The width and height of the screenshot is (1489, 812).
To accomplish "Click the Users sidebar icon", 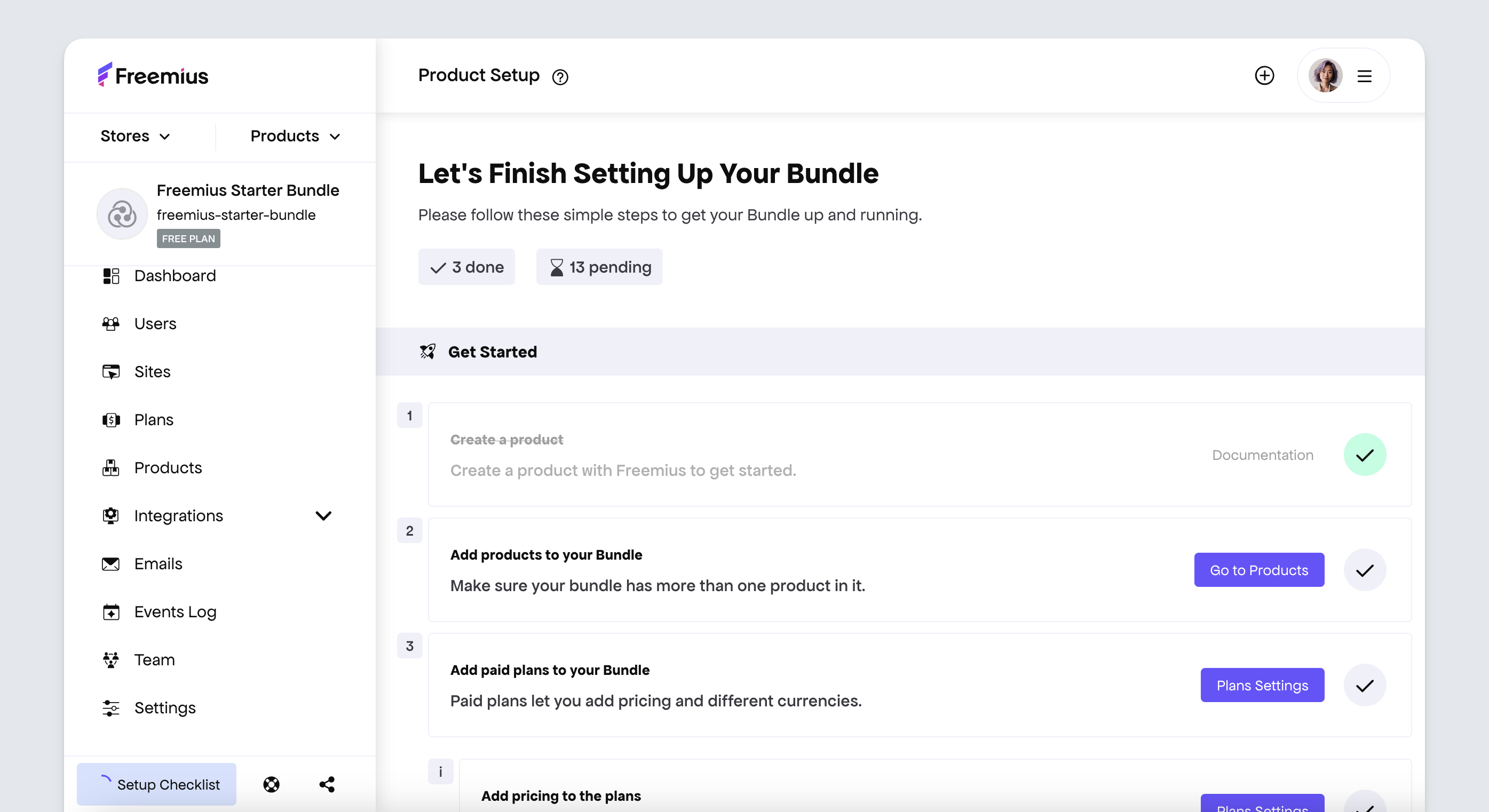I will click(x=111, y=324).
